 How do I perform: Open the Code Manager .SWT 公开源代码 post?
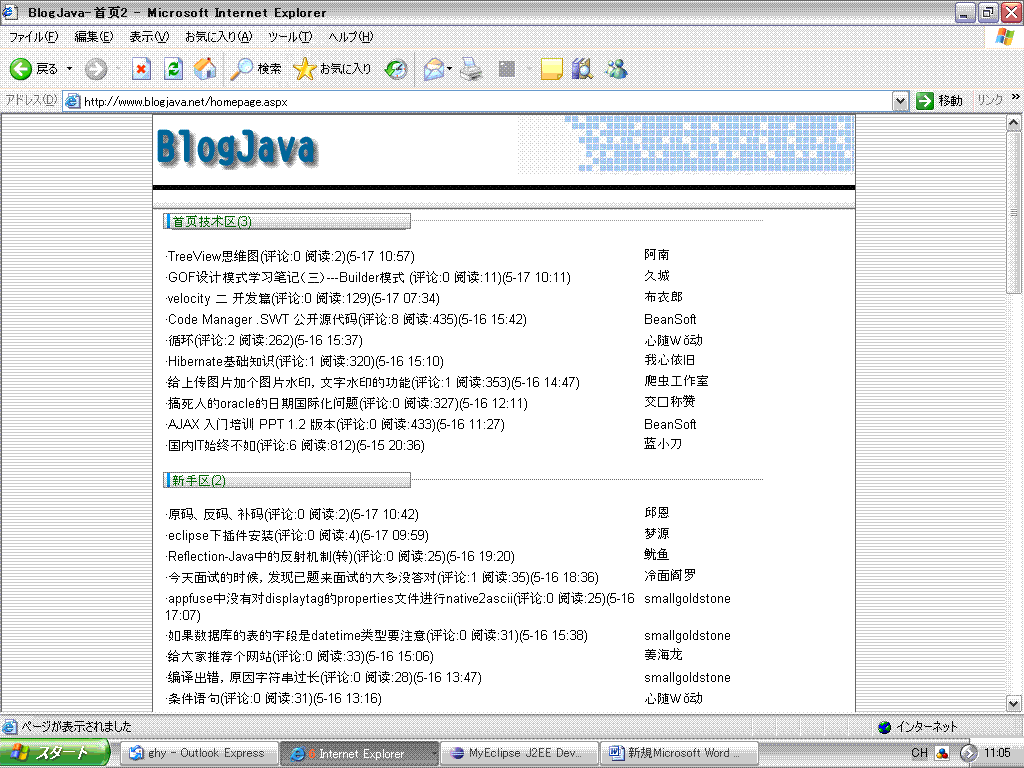tap(346, 319)
